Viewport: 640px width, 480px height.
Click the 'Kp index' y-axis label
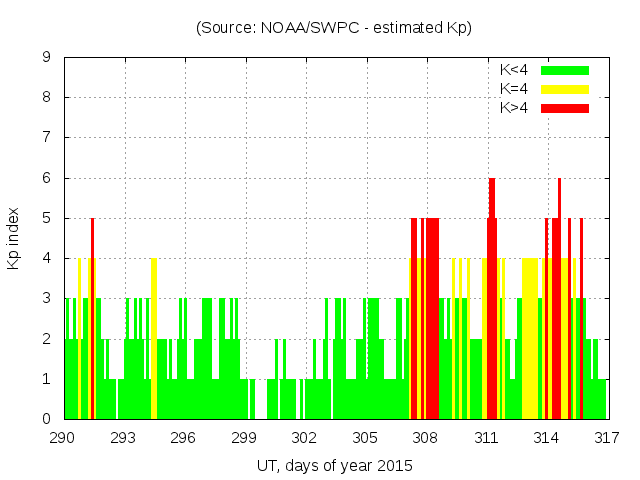click(x=14, y=238)
